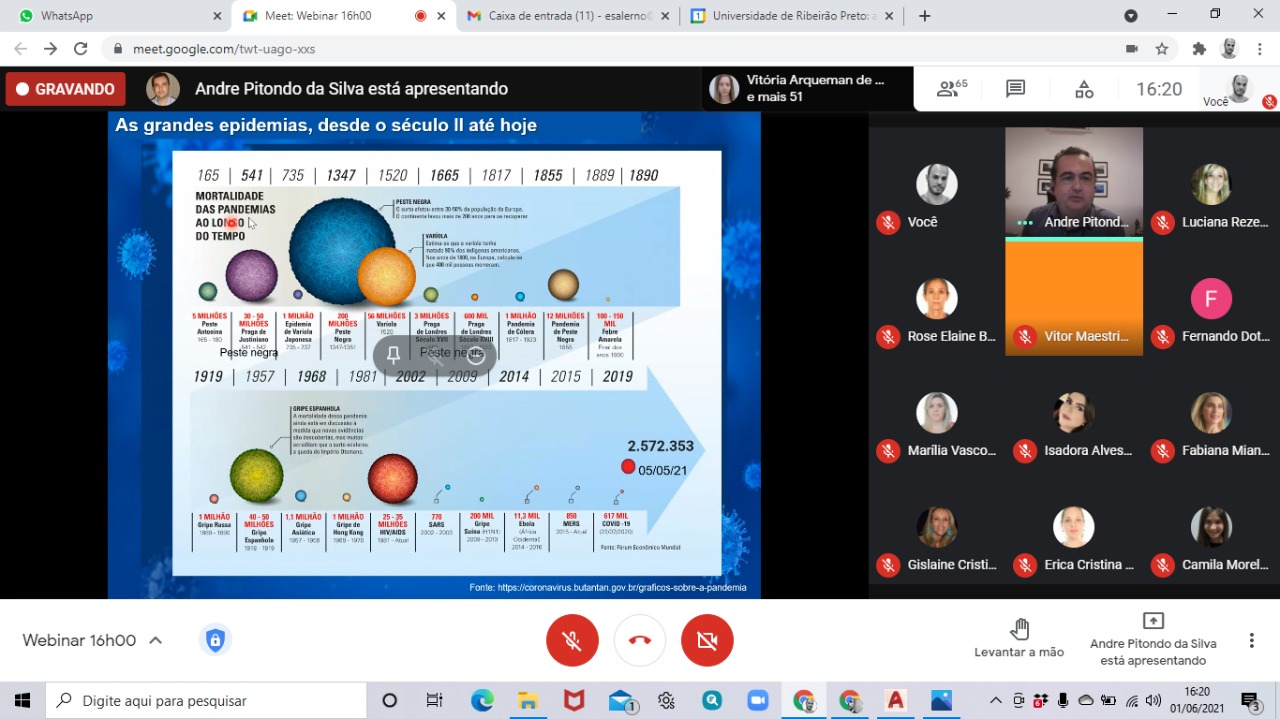Bookmark this page with the star icon

[1161, 49]
